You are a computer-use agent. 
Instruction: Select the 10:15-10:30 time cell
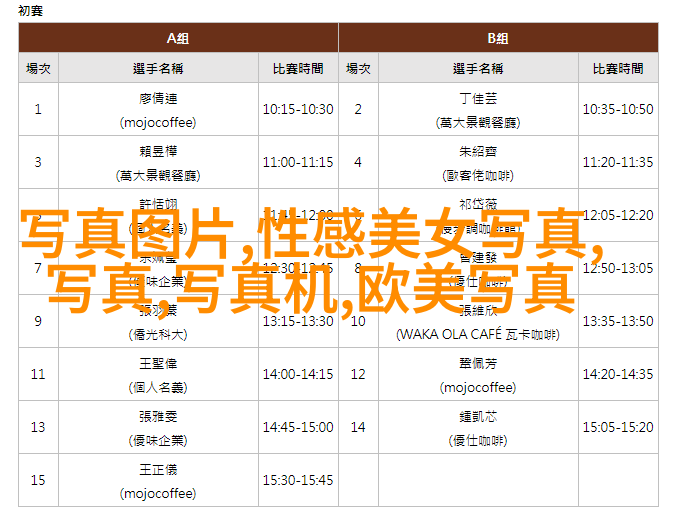pos(298,109)
